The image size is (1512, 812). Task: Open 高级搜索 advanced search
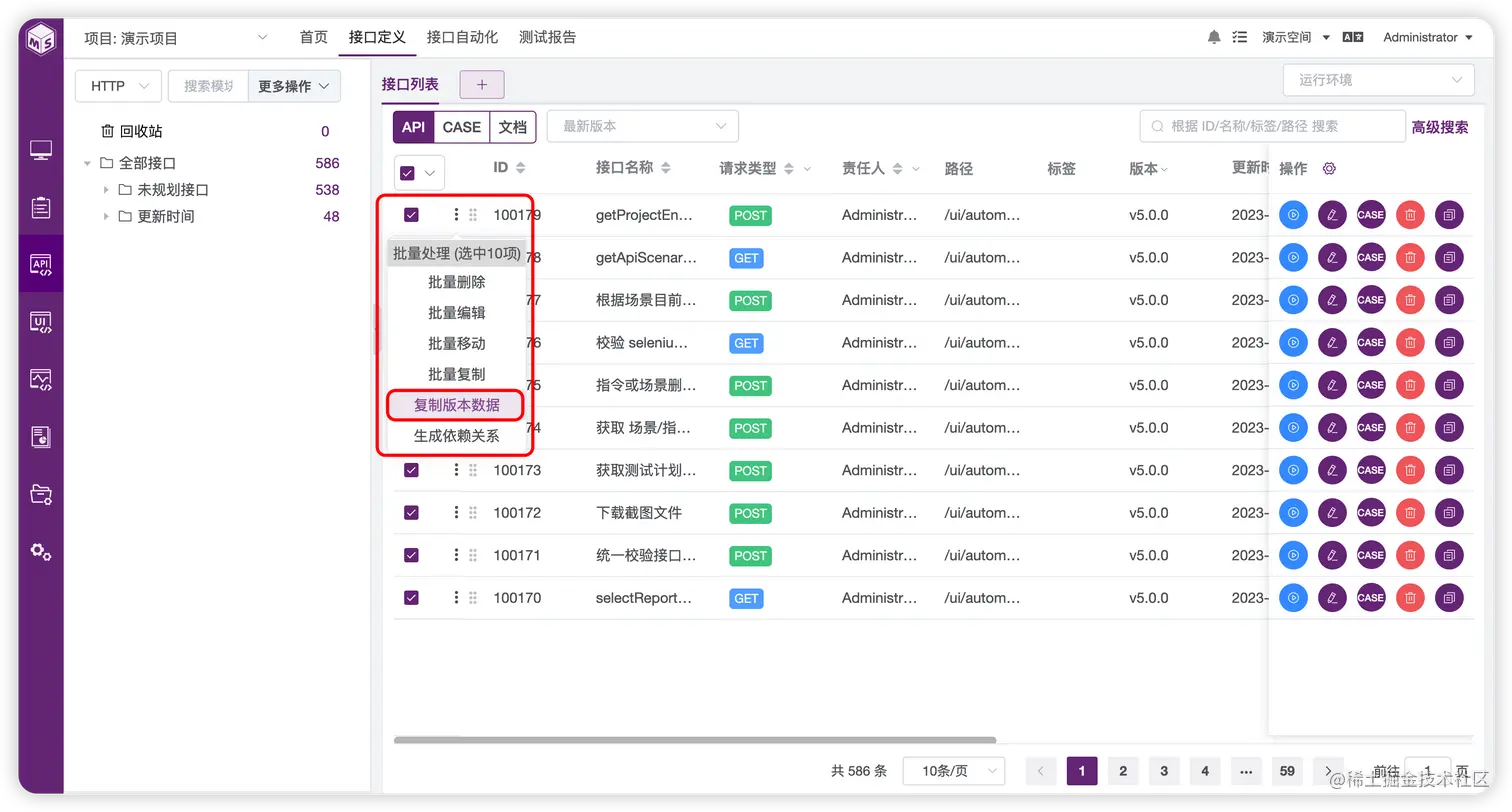pyautogui.click(x=1439, y=126)
